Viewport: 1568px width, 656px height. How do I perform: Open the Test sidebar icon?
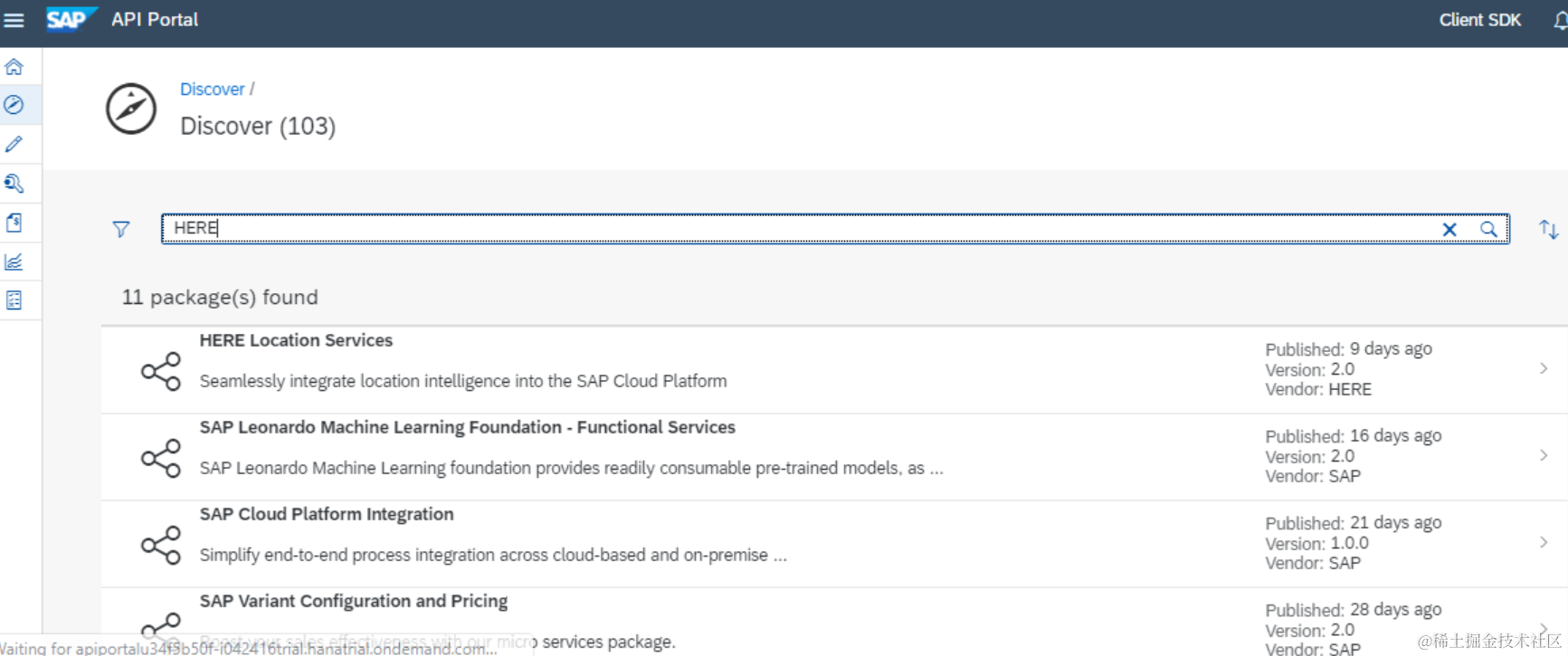click(x=14, y=184)
